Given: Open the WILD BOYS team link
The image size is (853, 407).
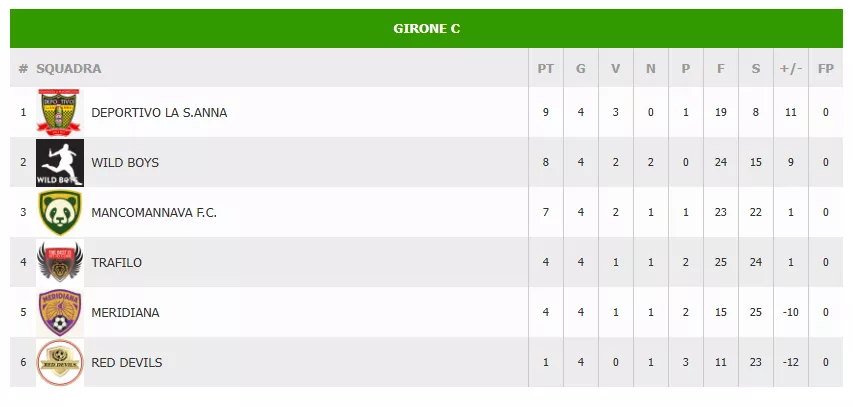Looking at the screenshot, I should coord(125,162).
